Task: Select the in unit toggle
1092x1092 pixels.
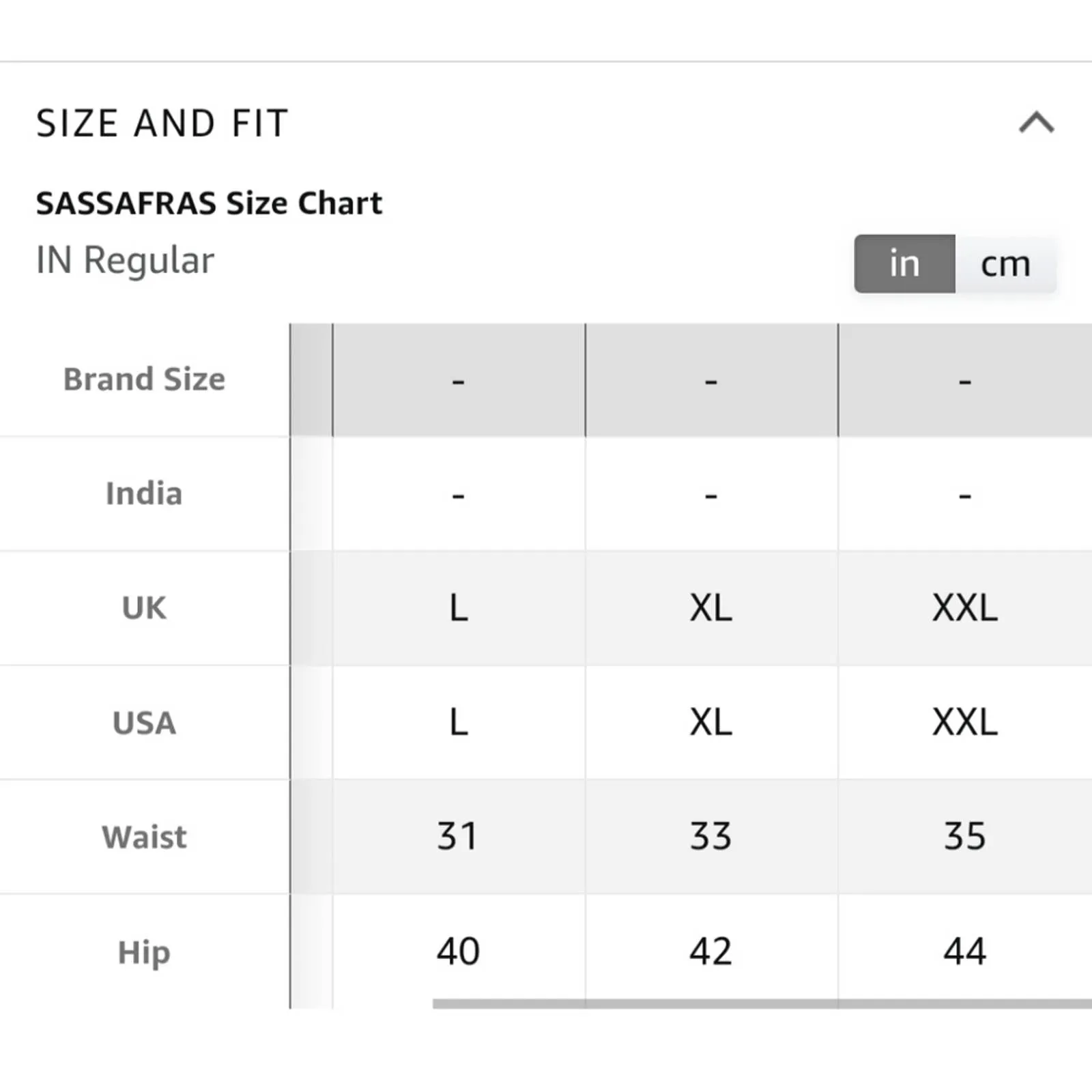Action: (x=904, y=264)
